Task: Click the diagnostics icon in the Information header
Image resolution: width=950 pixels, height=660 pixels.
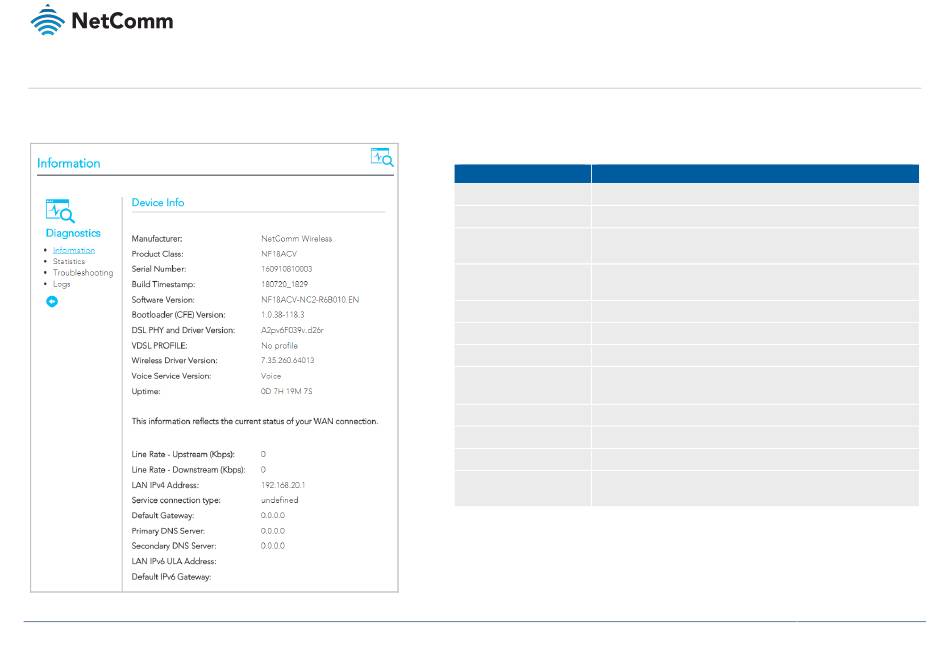Action: (382, 157)
